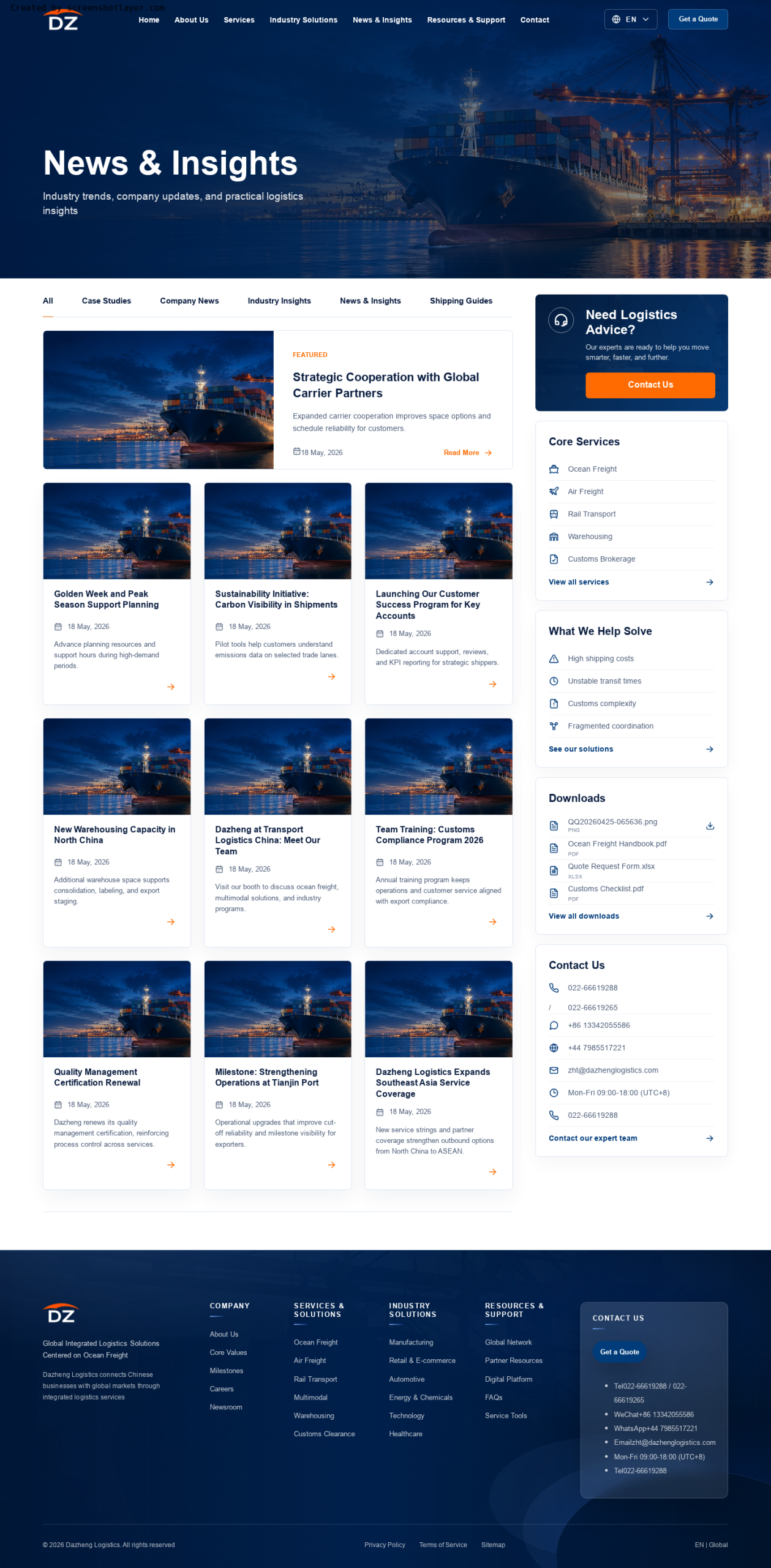Open Careers link in footer Company column
This screenshot has width=771, height=1568.
tap(222, 1389)
